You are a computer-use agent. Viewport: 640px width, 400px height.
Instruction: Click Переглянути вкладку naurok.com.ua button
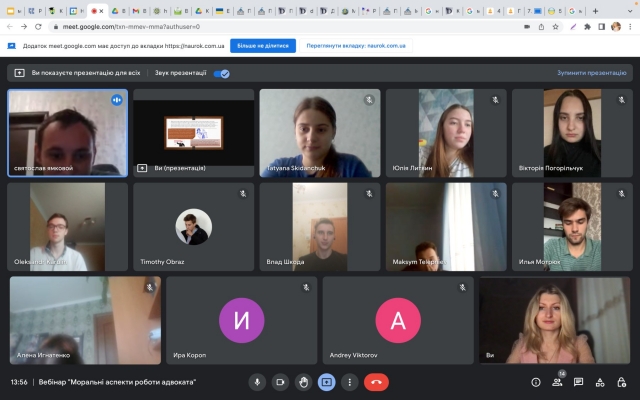(x=356, y=46)
